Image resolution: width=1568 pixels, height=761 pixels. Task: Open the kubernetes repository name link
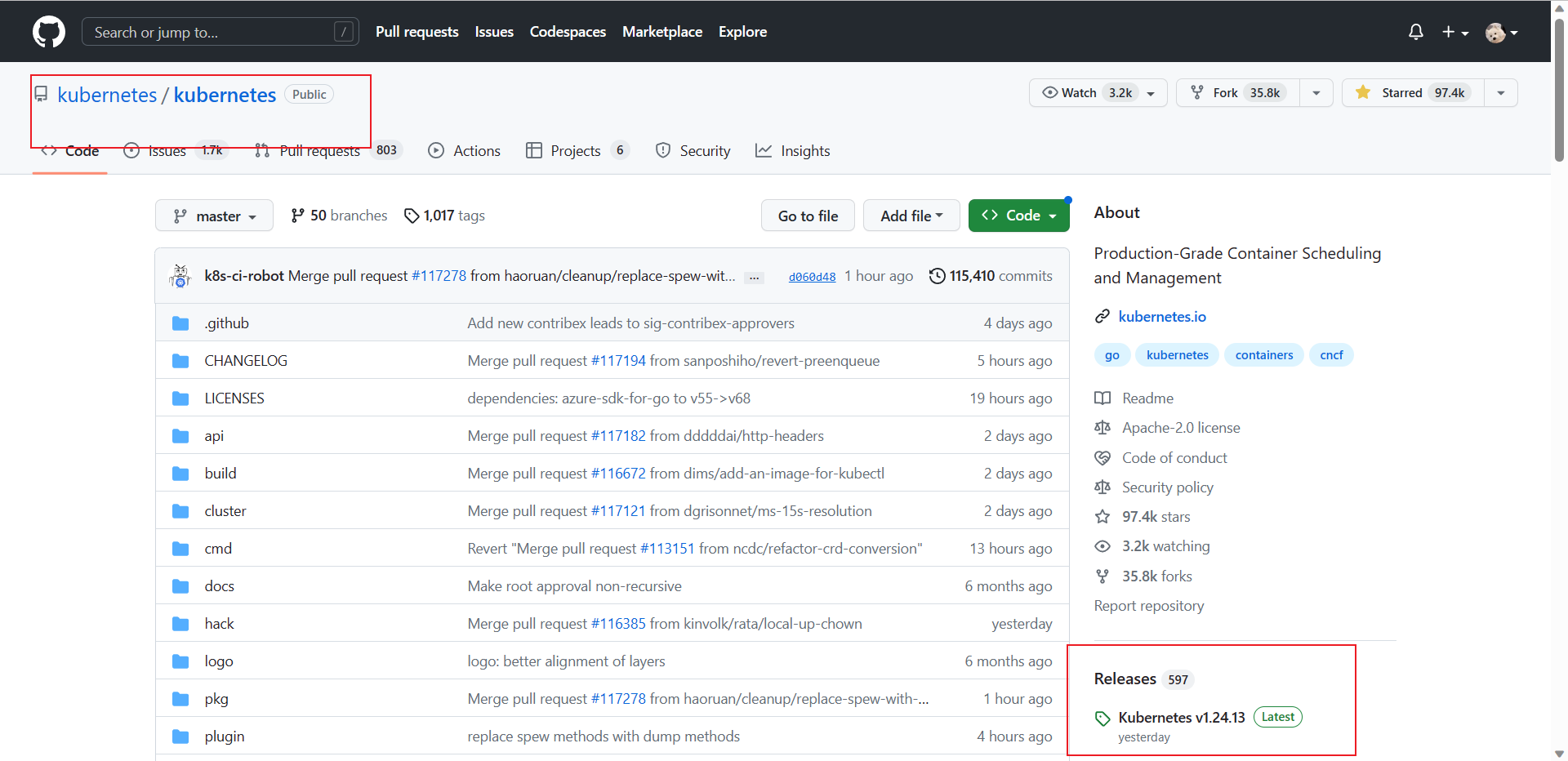coord(225,95)
